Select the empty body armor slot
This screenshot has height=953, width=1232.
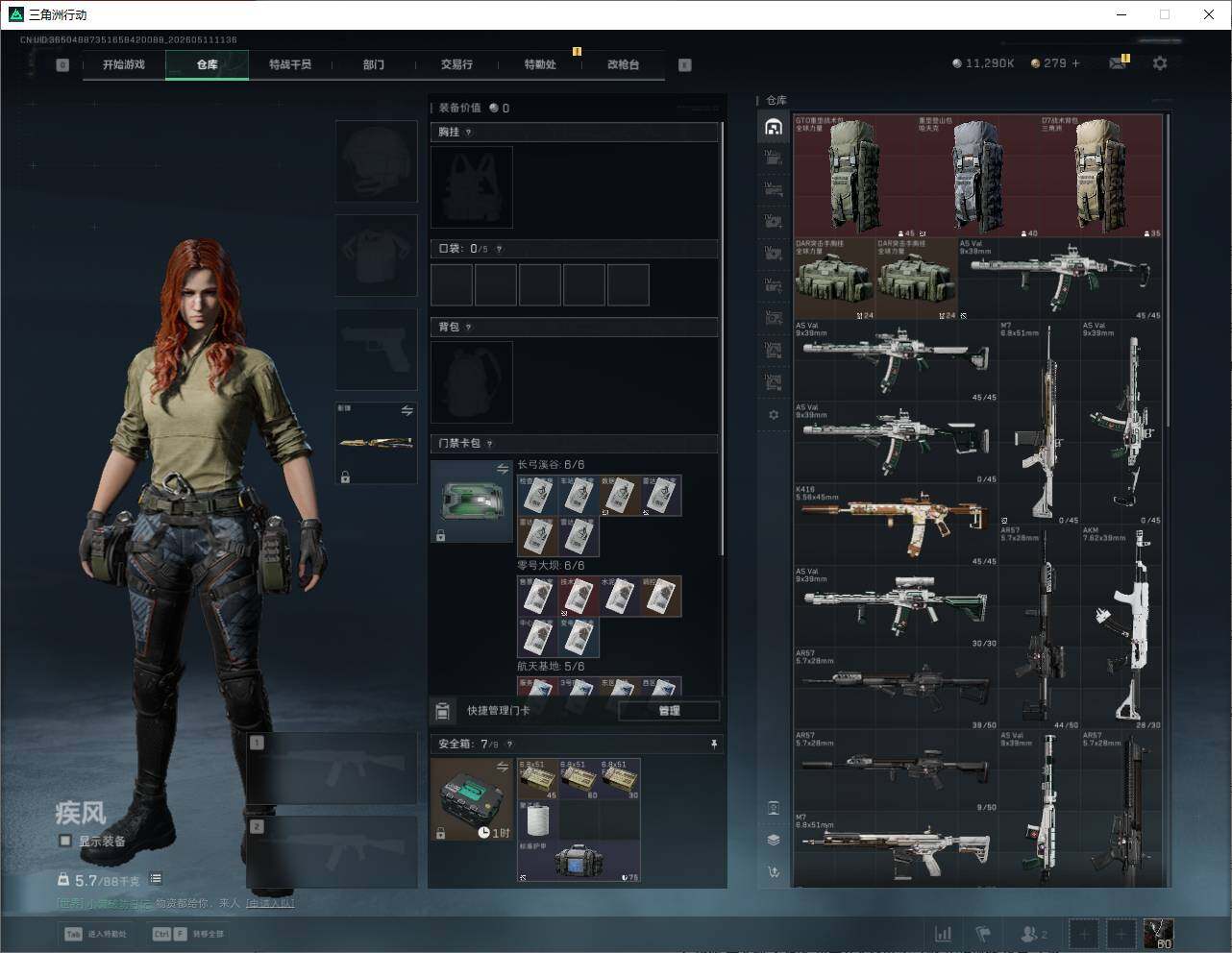[376, 255]
